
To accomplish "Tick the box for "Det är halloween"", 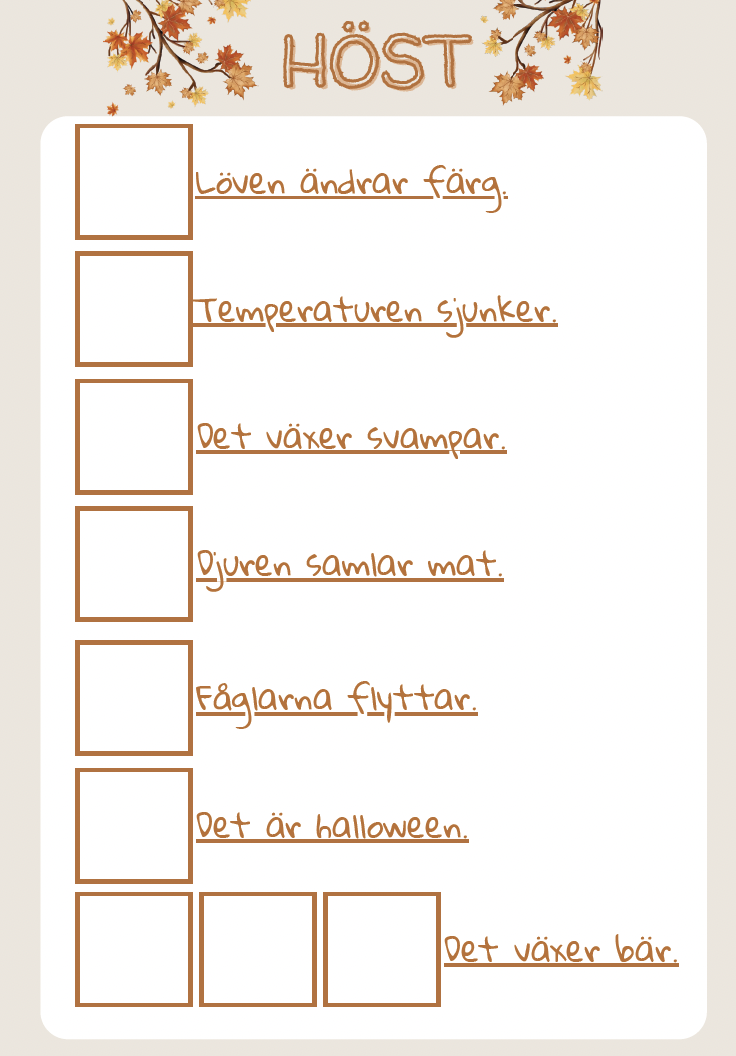I will 134,825.
